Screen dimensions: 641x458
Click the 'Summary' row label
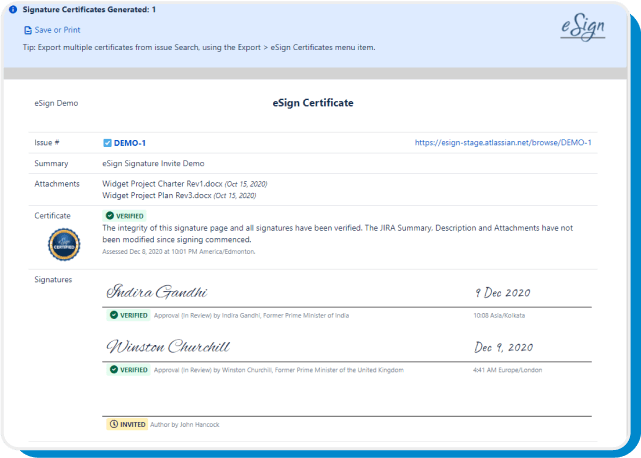pos(51,163)
